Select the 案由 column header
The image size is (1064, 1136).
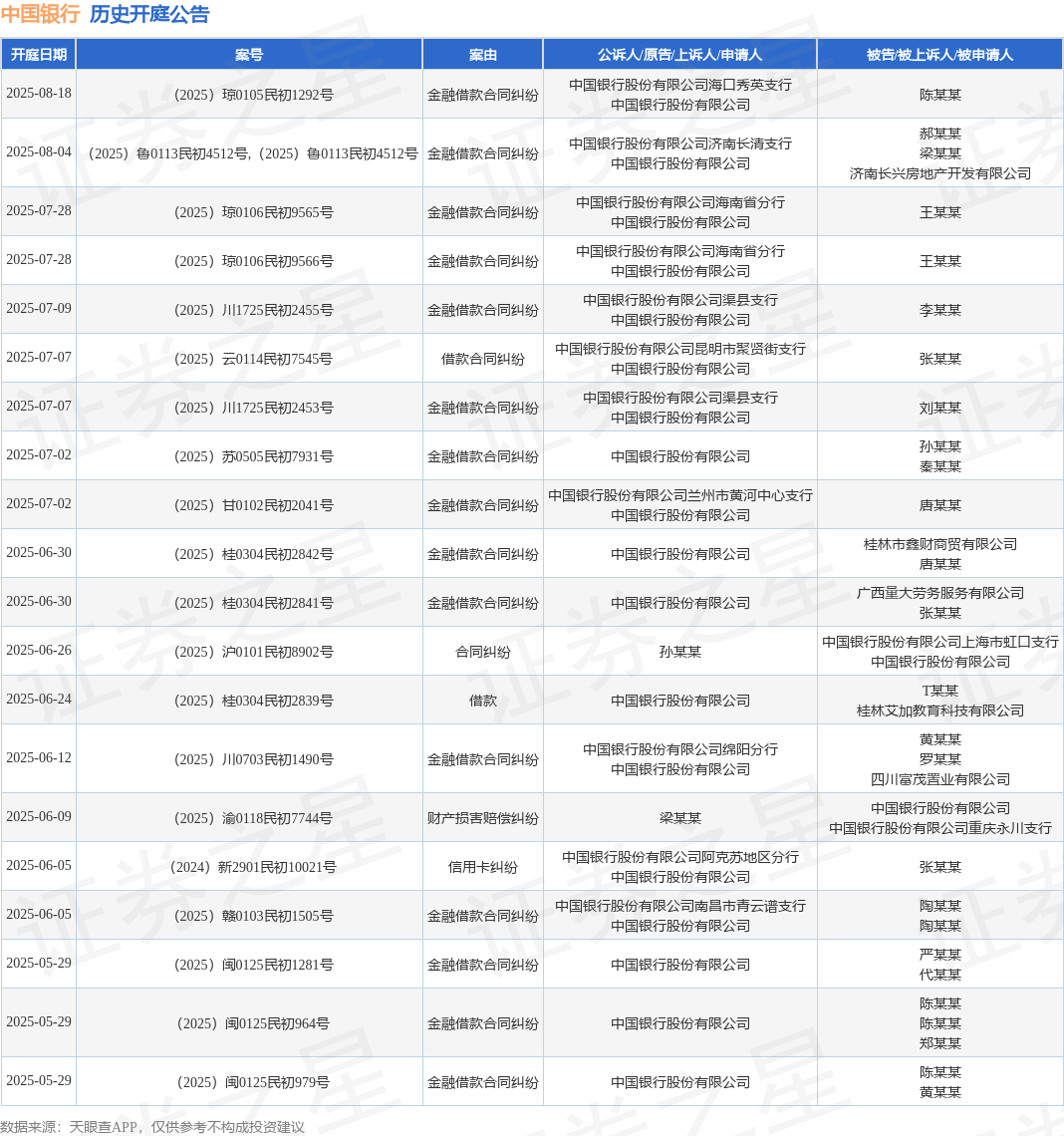483,55
